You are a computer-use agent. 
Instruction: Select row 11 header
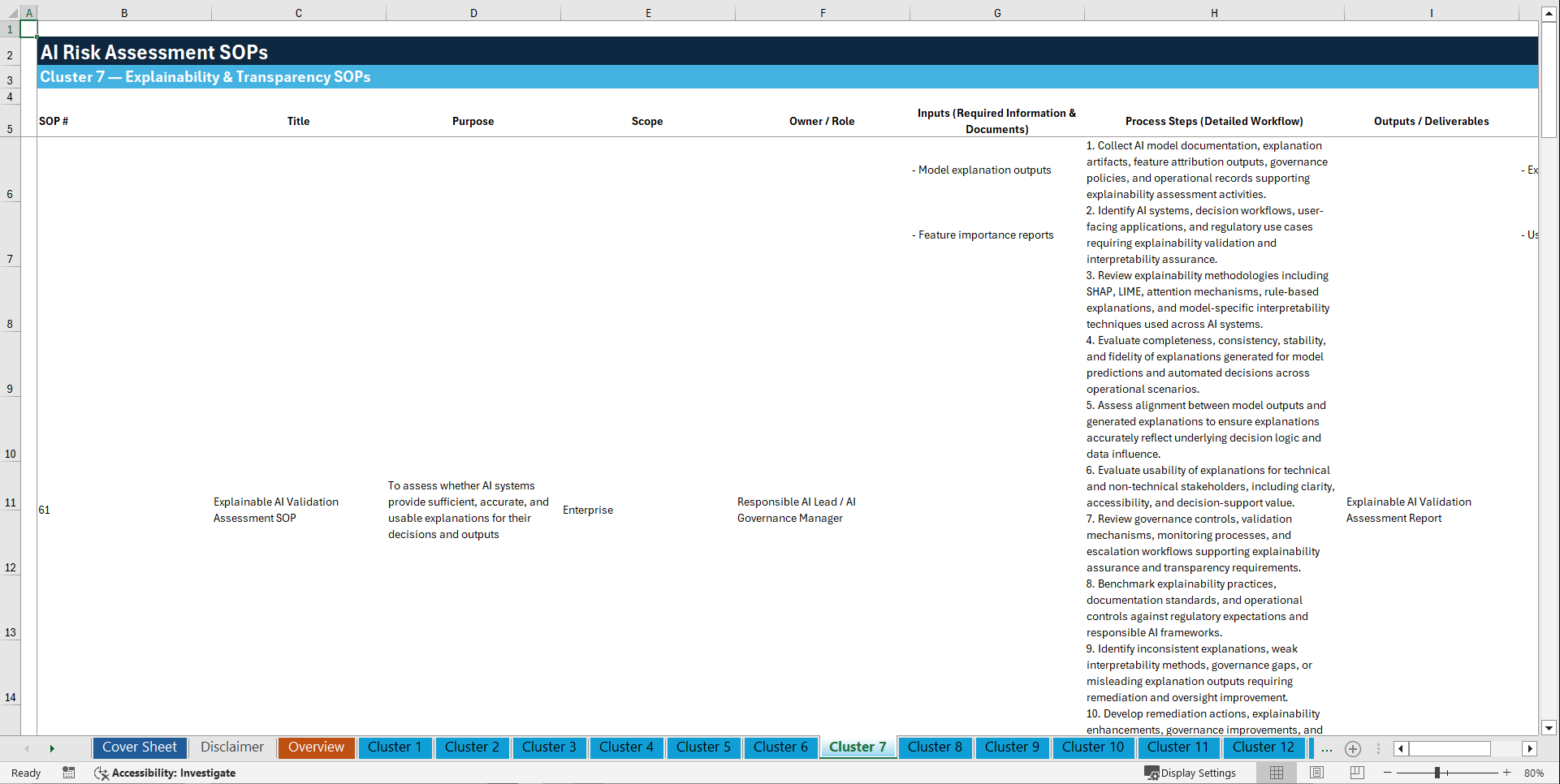pyautogui.click(x=10, y=486)
